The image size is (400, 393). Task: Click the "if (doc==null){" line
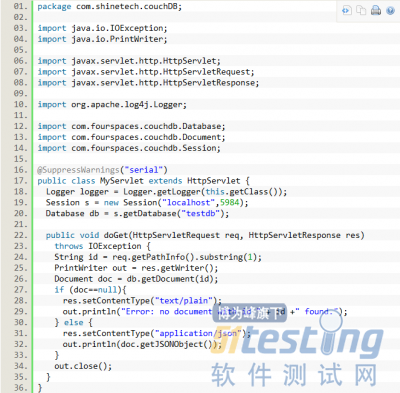point(91,290)
